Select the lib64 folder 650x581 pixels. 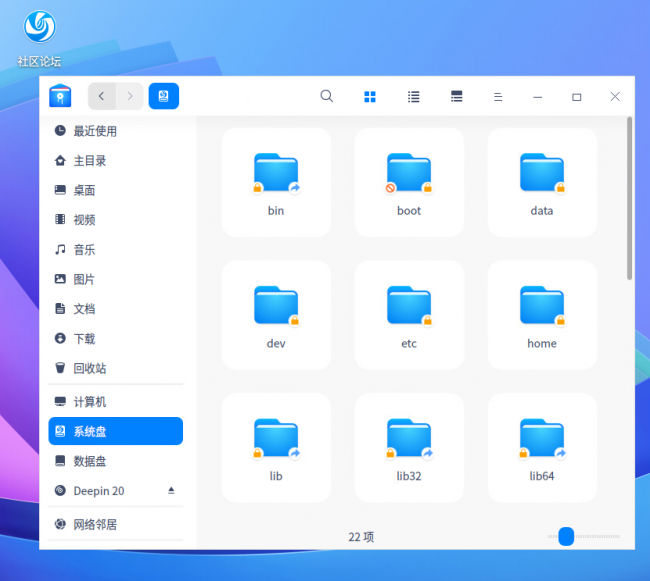pos(542,448)
